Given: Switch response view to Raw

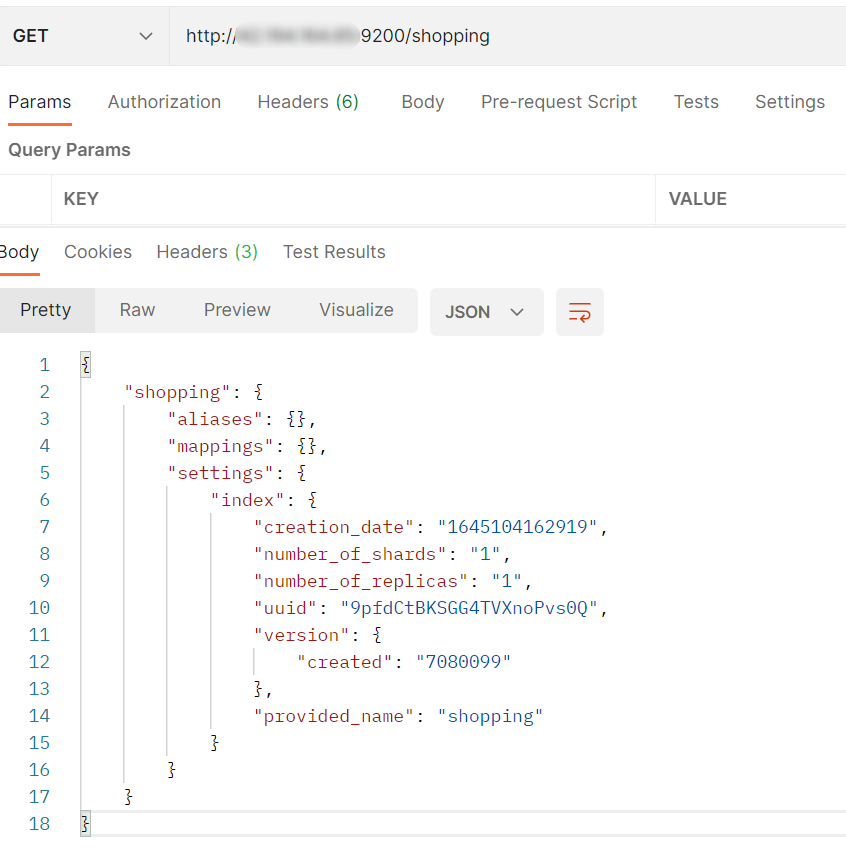Looking at the screenshot, I should pos(137,310).
